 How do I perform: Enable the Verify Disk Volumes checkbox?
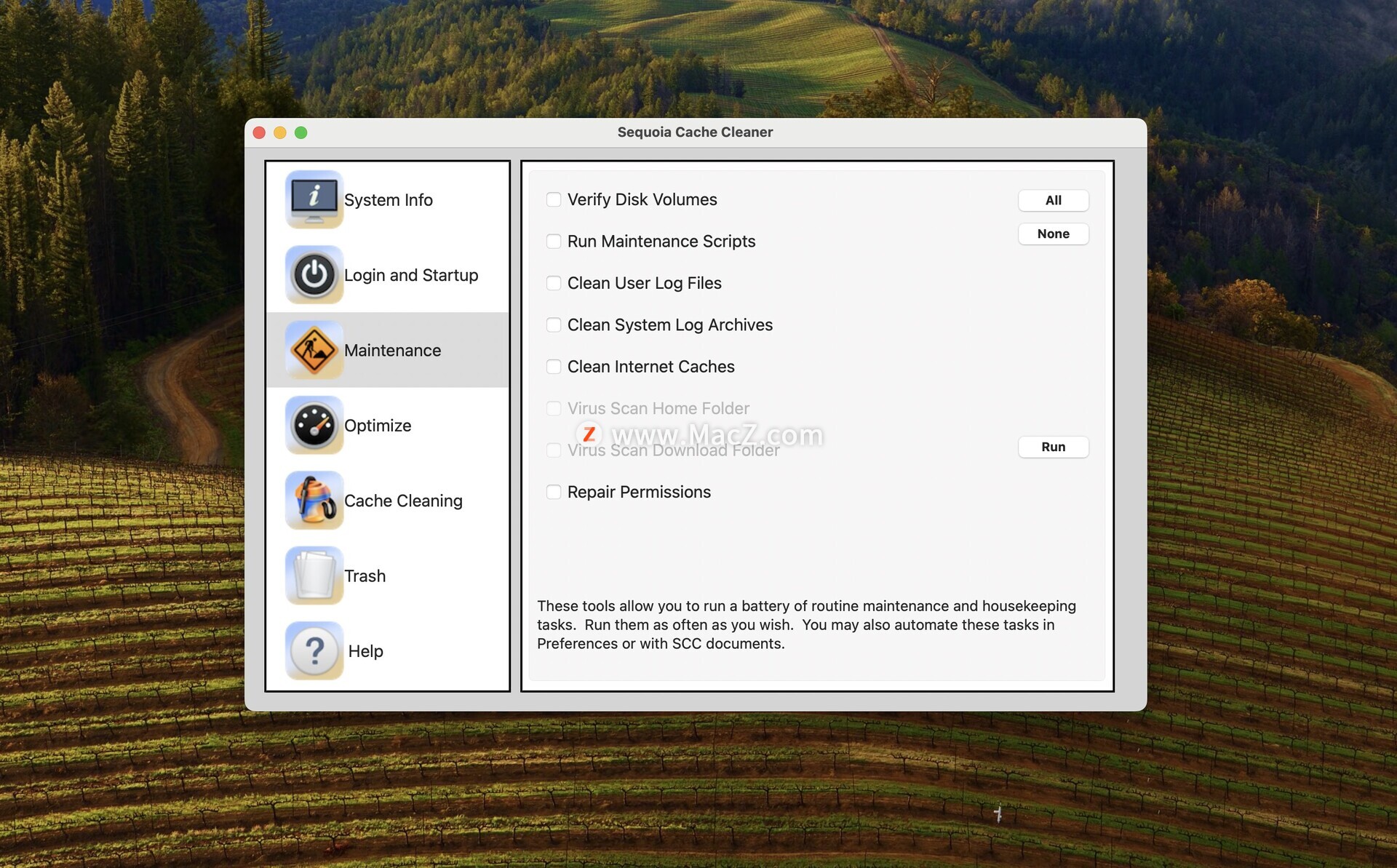click(554, 199)
